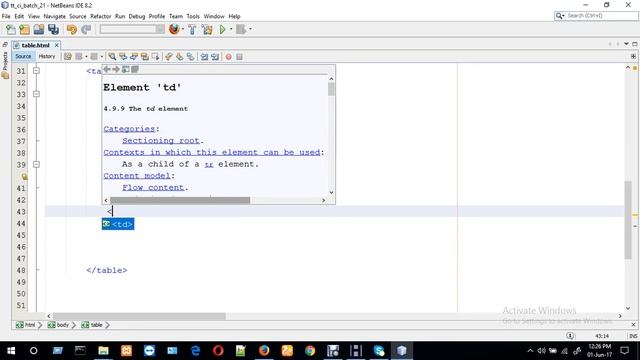Switch to the History view tab

pos(47,57)
